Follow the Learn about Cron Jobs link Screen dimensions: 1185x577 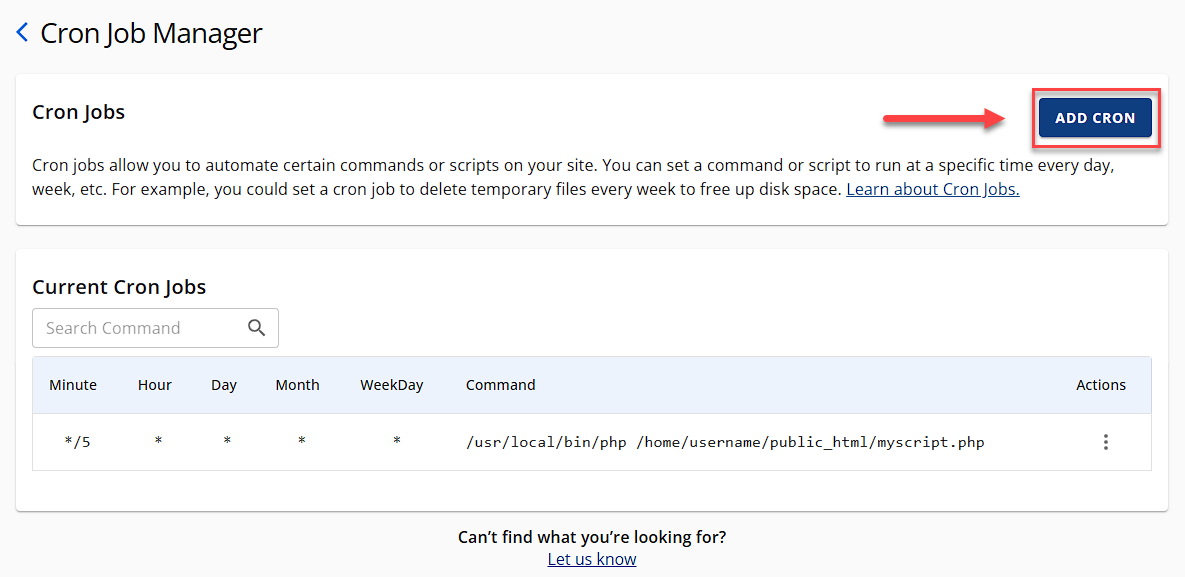pos(932,188)
